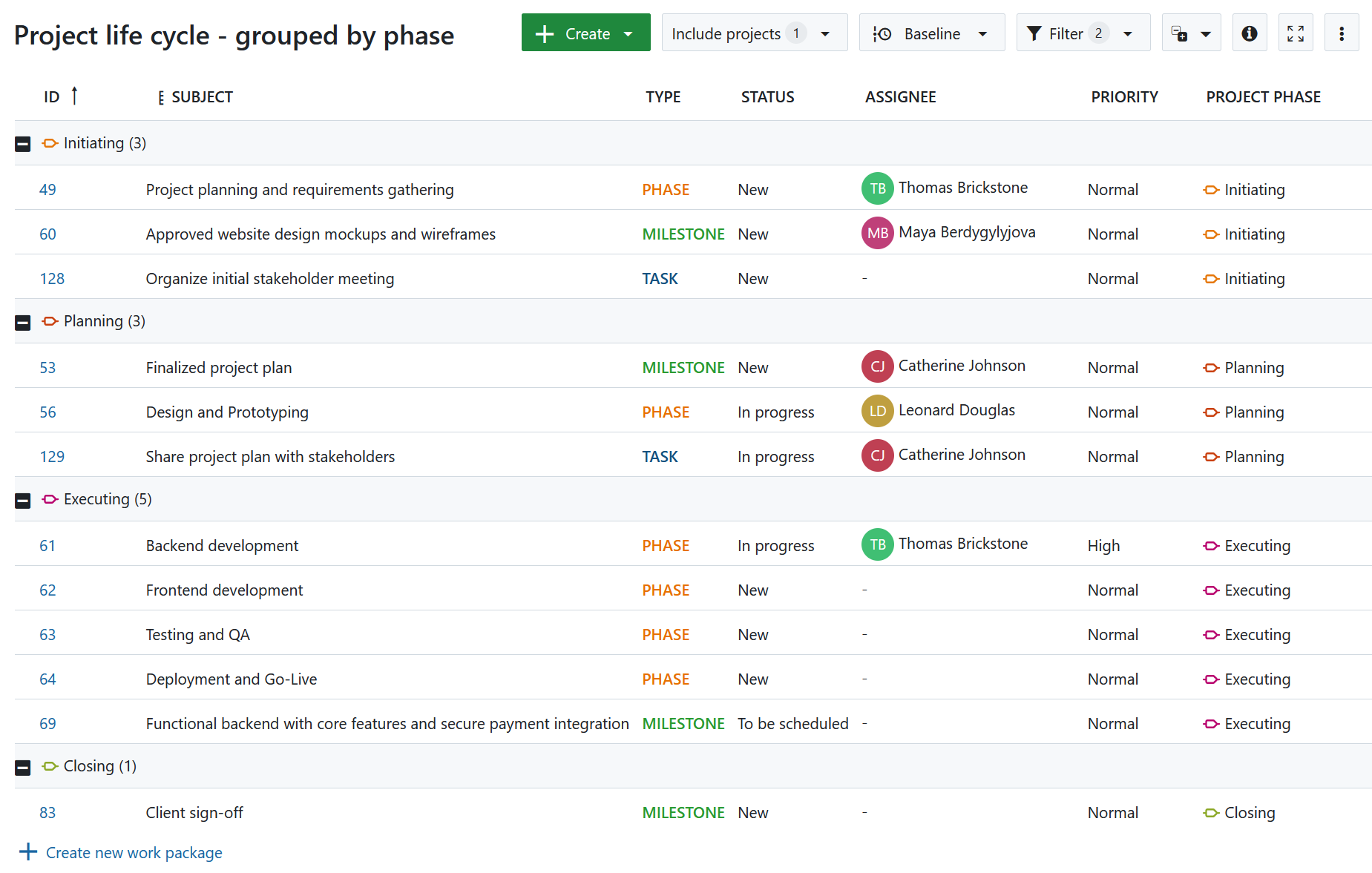Collapse the Initiating group
This screenshot has width=1372, height=873.
click(22, 143)
